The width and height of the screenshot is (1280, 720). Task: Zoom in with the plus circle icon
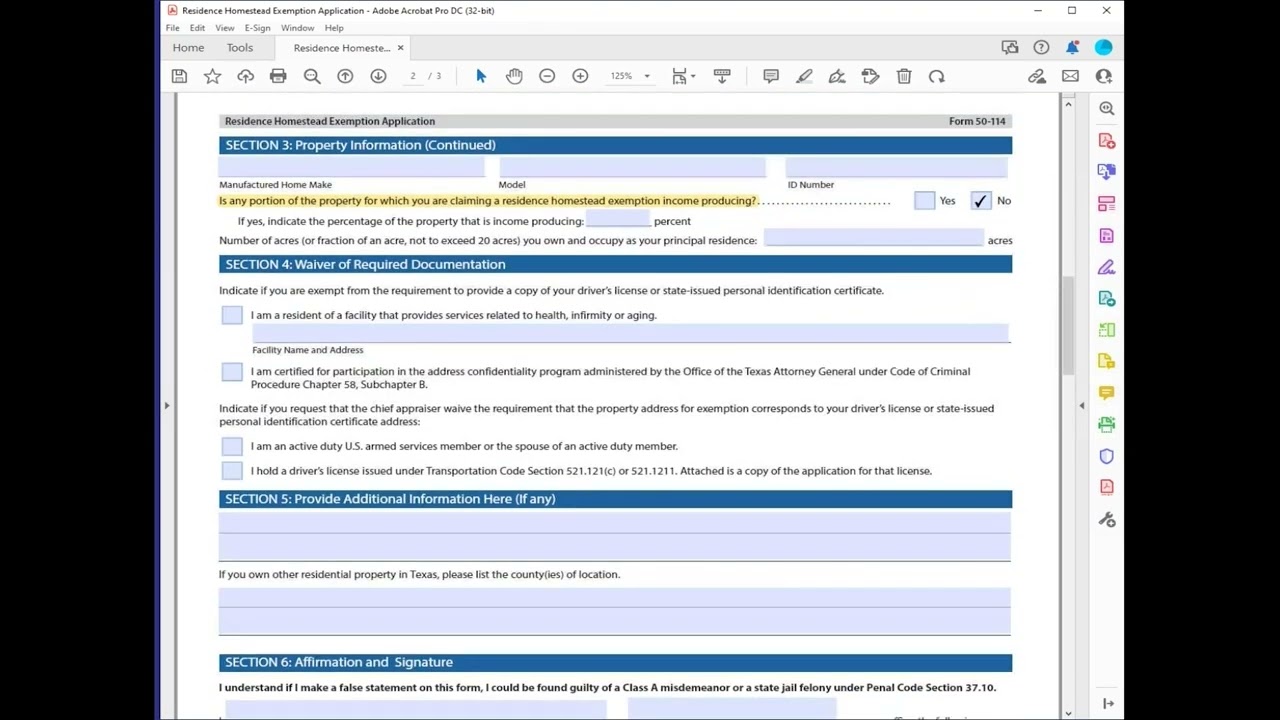[x=580, y=76]
